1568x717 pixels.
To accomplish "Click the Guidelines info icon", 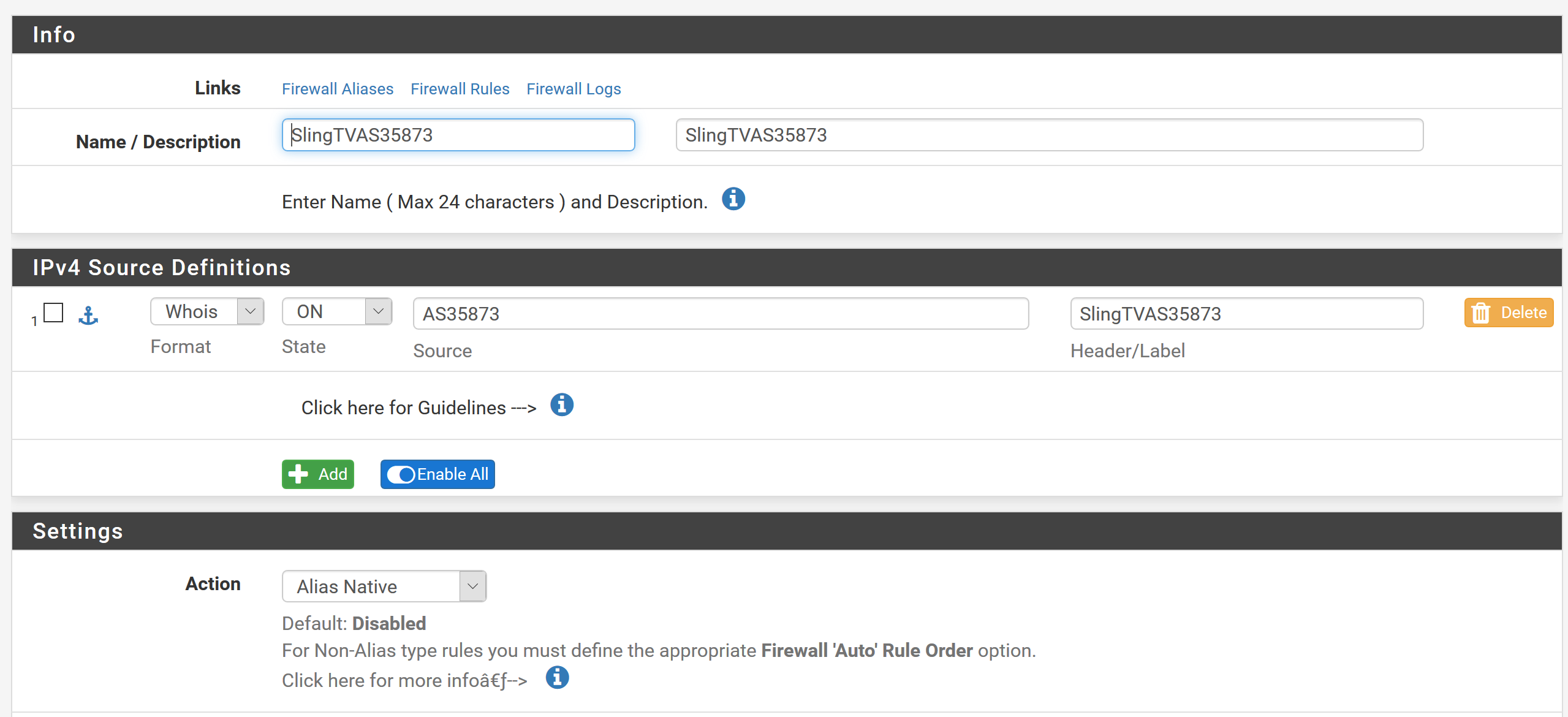I will [561, 405].
